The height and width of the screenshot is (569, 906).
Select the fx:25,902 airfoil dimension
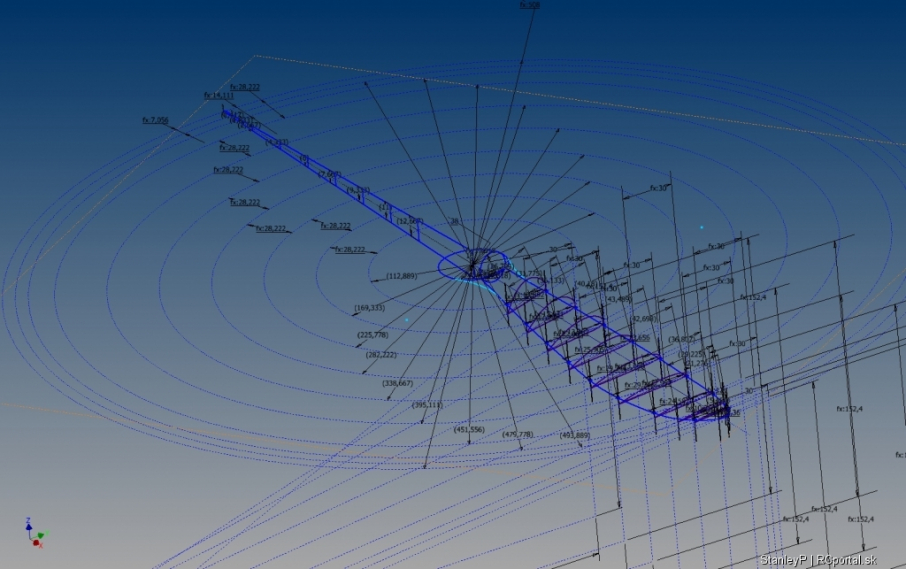coord(589,349)
